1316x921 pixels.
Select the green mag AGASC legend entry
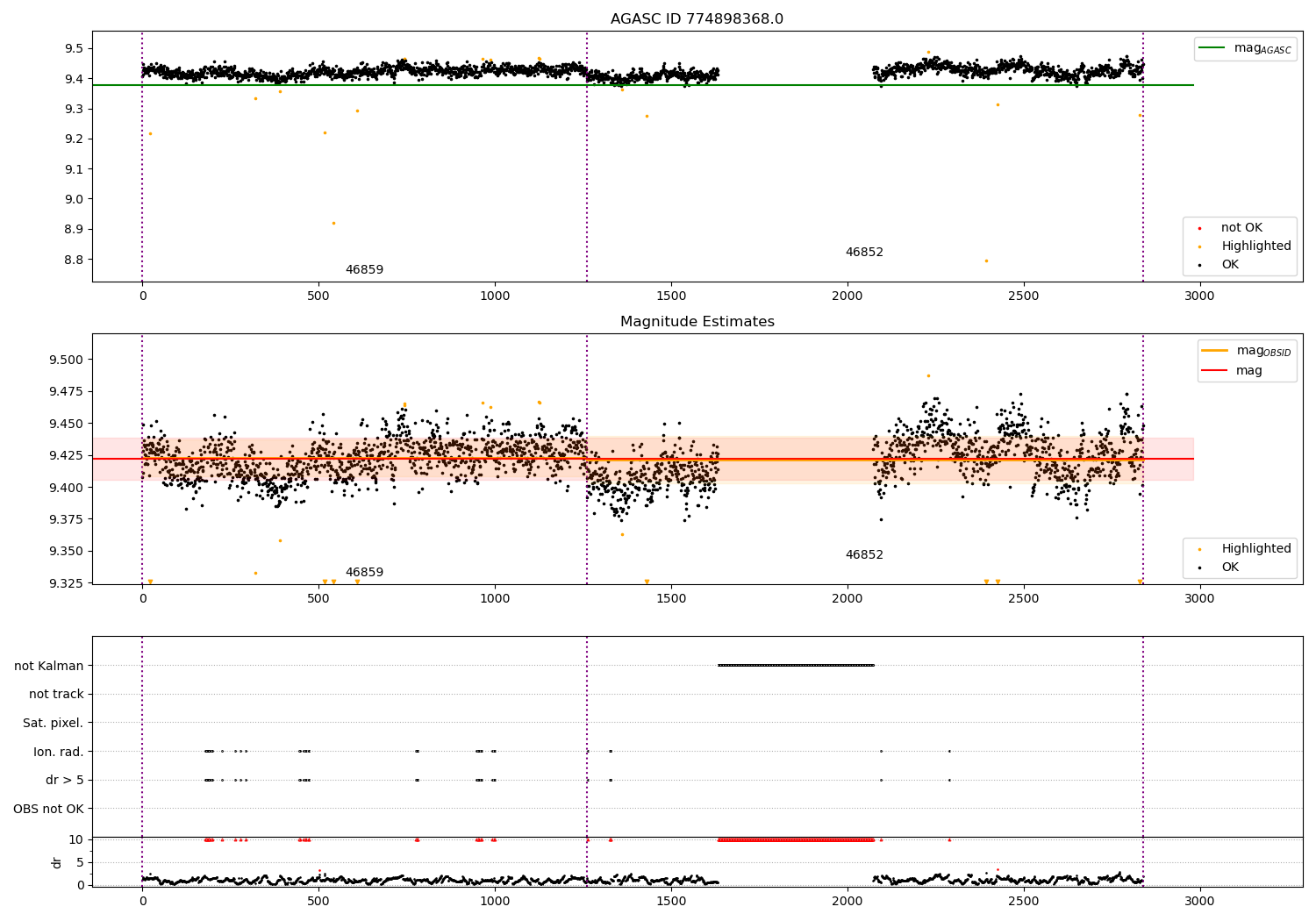(1245, 48)
